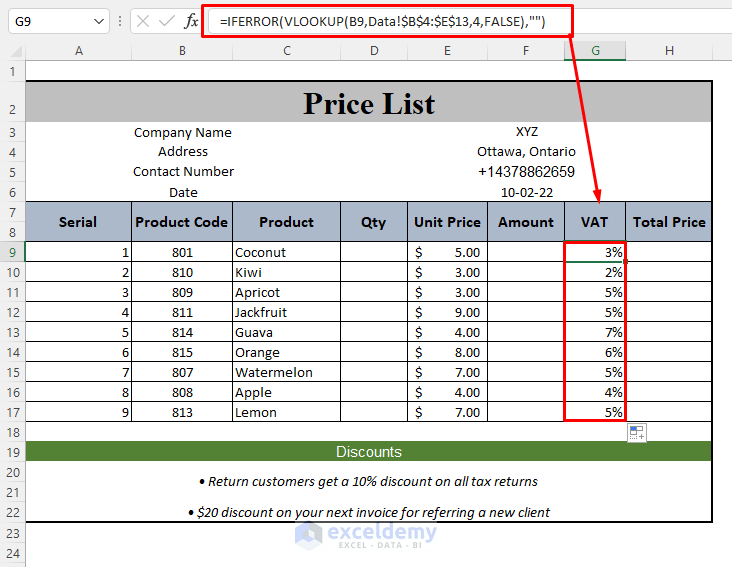Select row 19 header

[x=13, y=452]
